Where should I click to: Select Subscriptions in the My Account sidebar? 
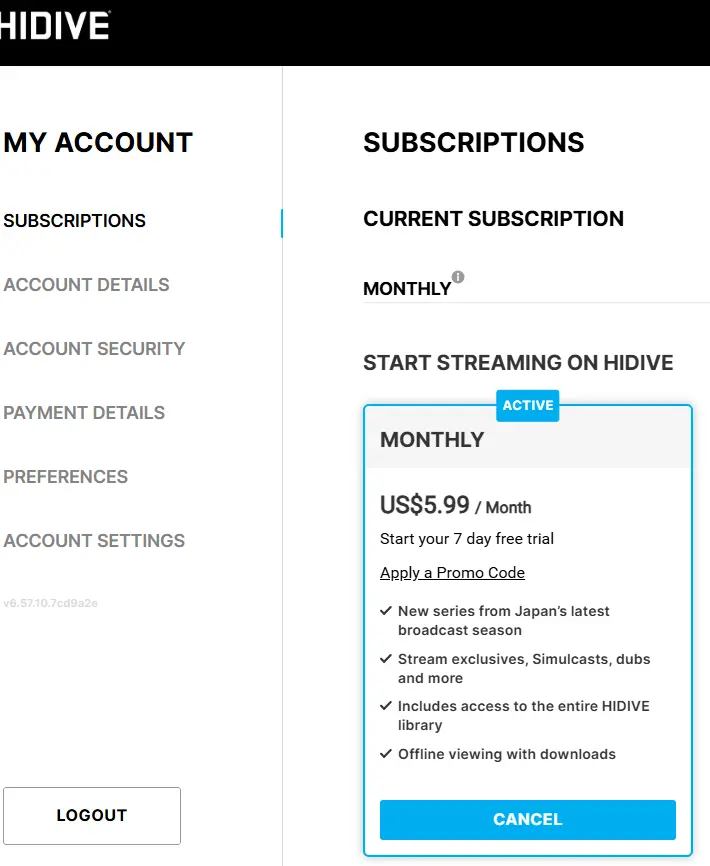[x=75, y=221]
